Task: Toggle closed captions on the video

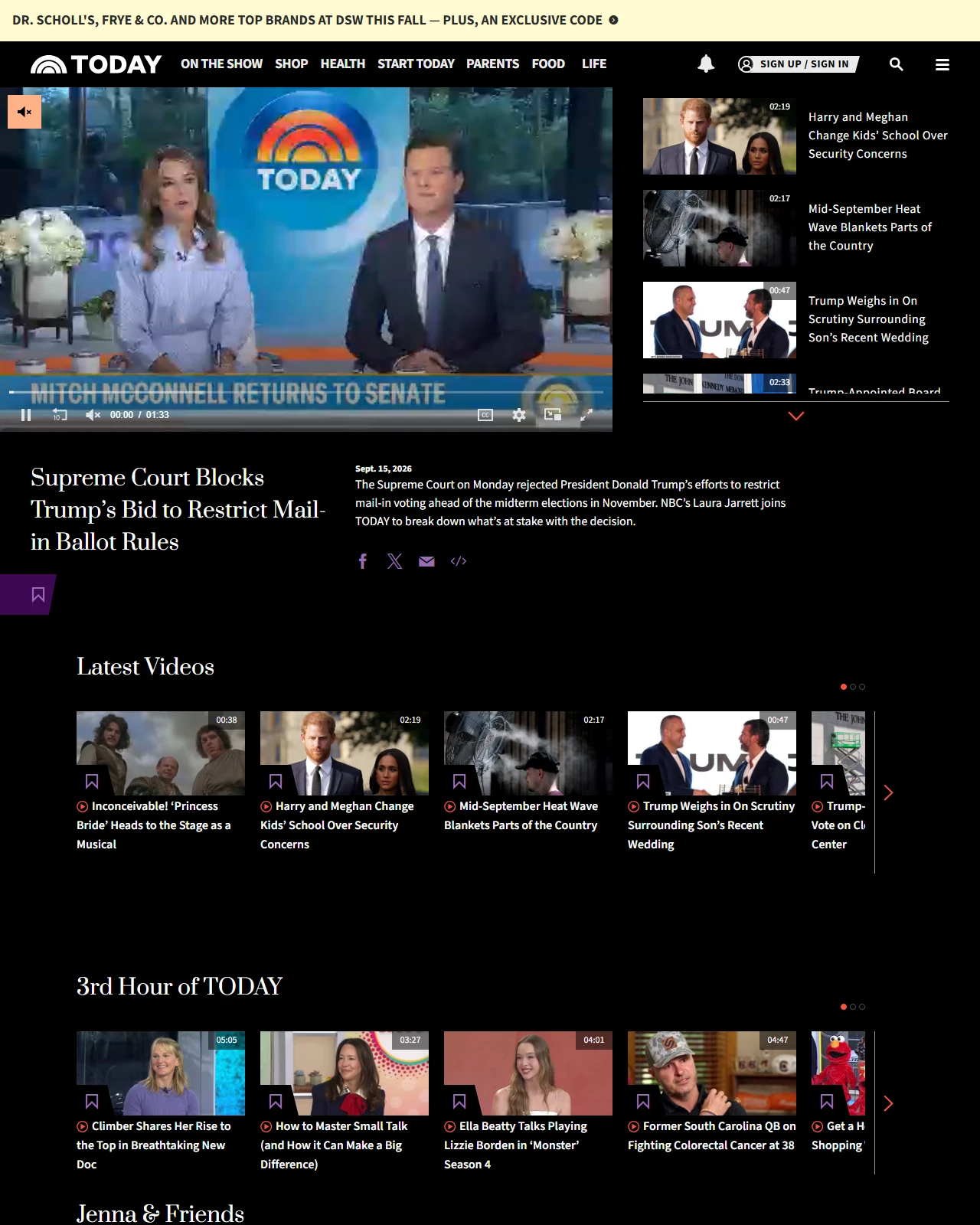Action: (485, 415)
